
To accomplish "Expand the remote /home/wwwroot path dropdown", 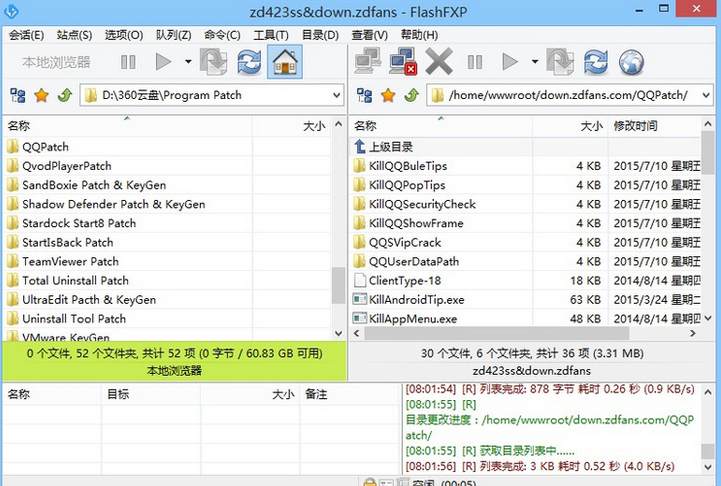I will 704,96.
